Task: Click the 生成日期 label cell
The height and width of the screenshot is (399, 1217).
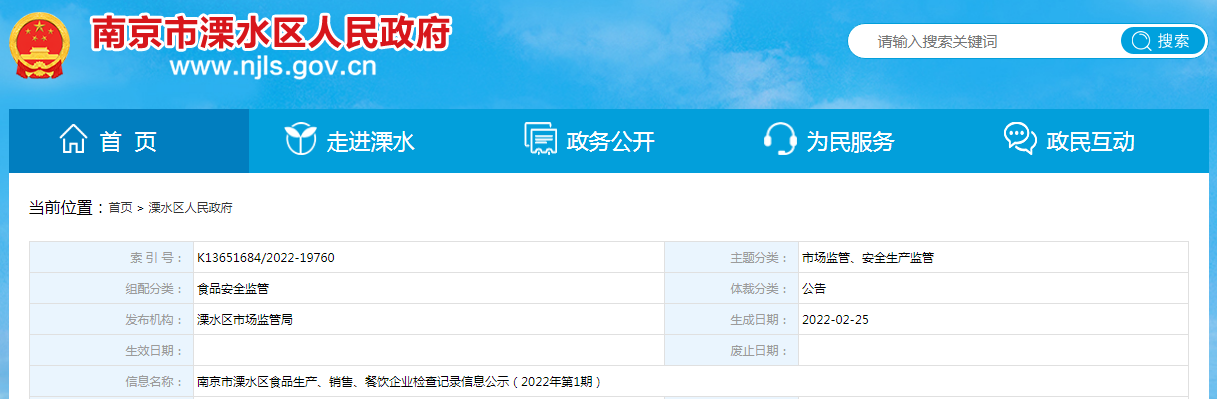Action: (x=731, y=319)
